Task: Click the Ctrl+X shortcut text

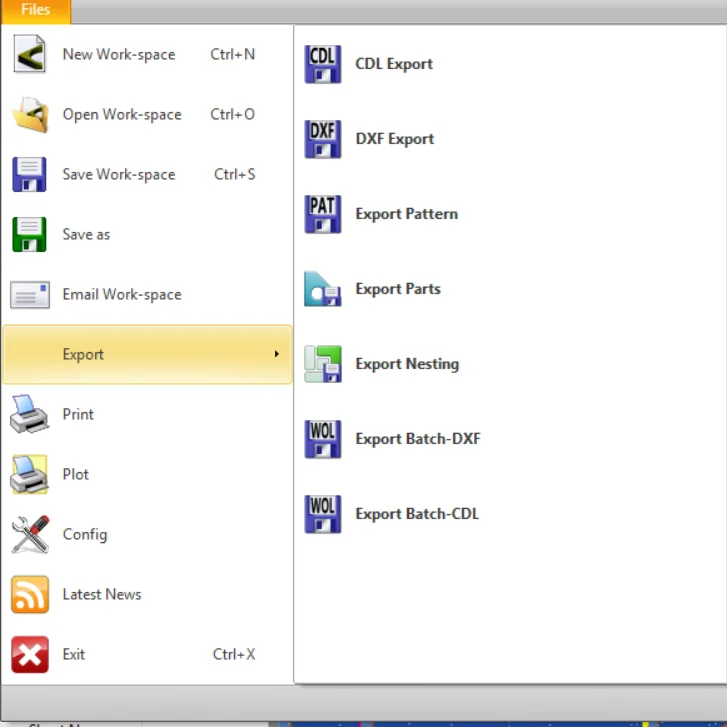Action: (x=234, y=654)
